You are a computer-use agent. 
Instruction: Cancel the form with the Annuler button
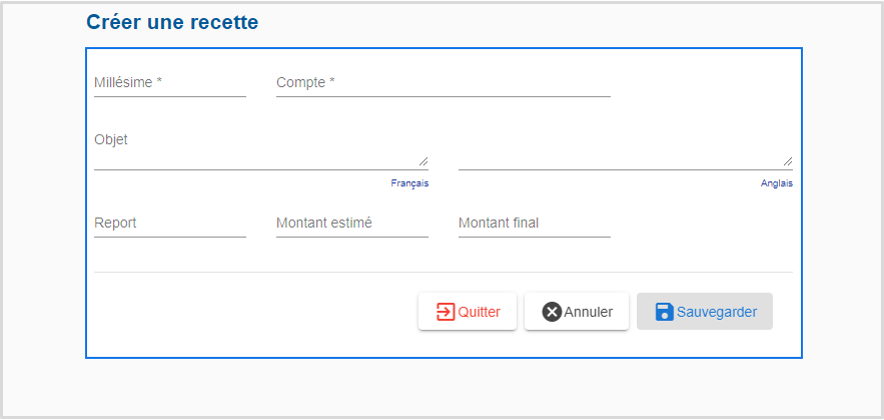tap(576, 312)
